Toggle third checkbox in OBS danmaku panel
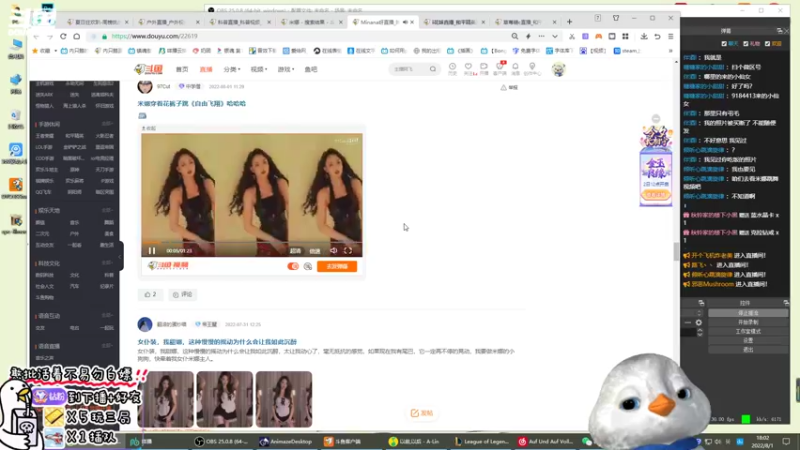The image size is (800, 450). 768,44
